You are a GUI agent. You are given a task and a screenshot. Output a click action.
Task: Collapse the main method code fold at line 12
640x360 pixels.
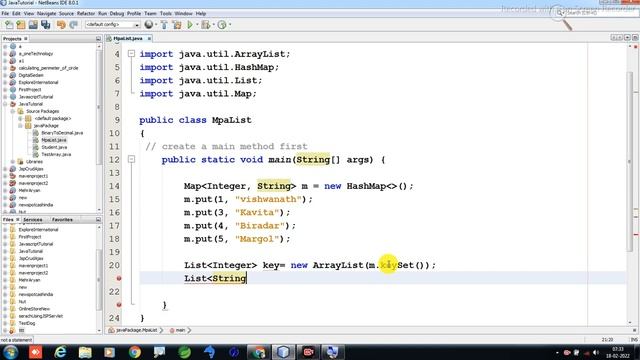click(131, 159)
